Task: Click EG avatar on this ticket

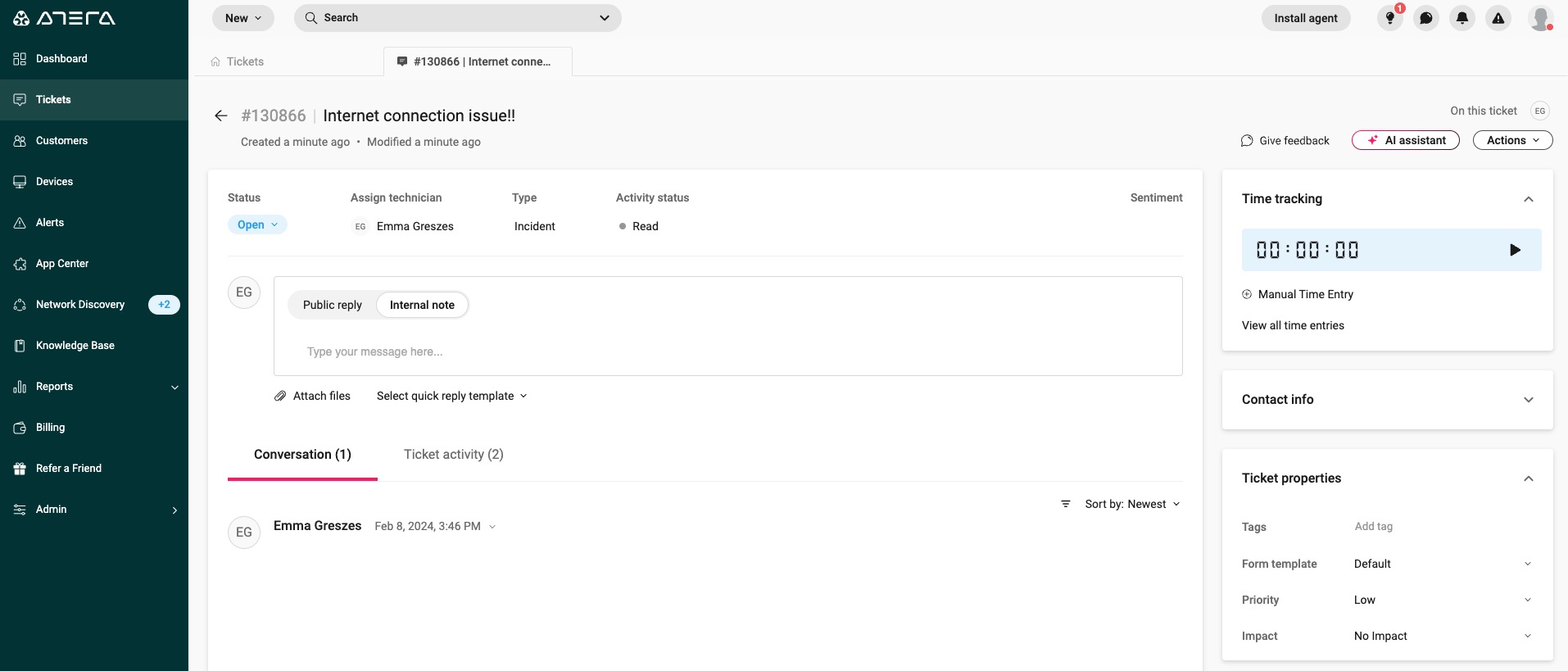Action: 1540,111
